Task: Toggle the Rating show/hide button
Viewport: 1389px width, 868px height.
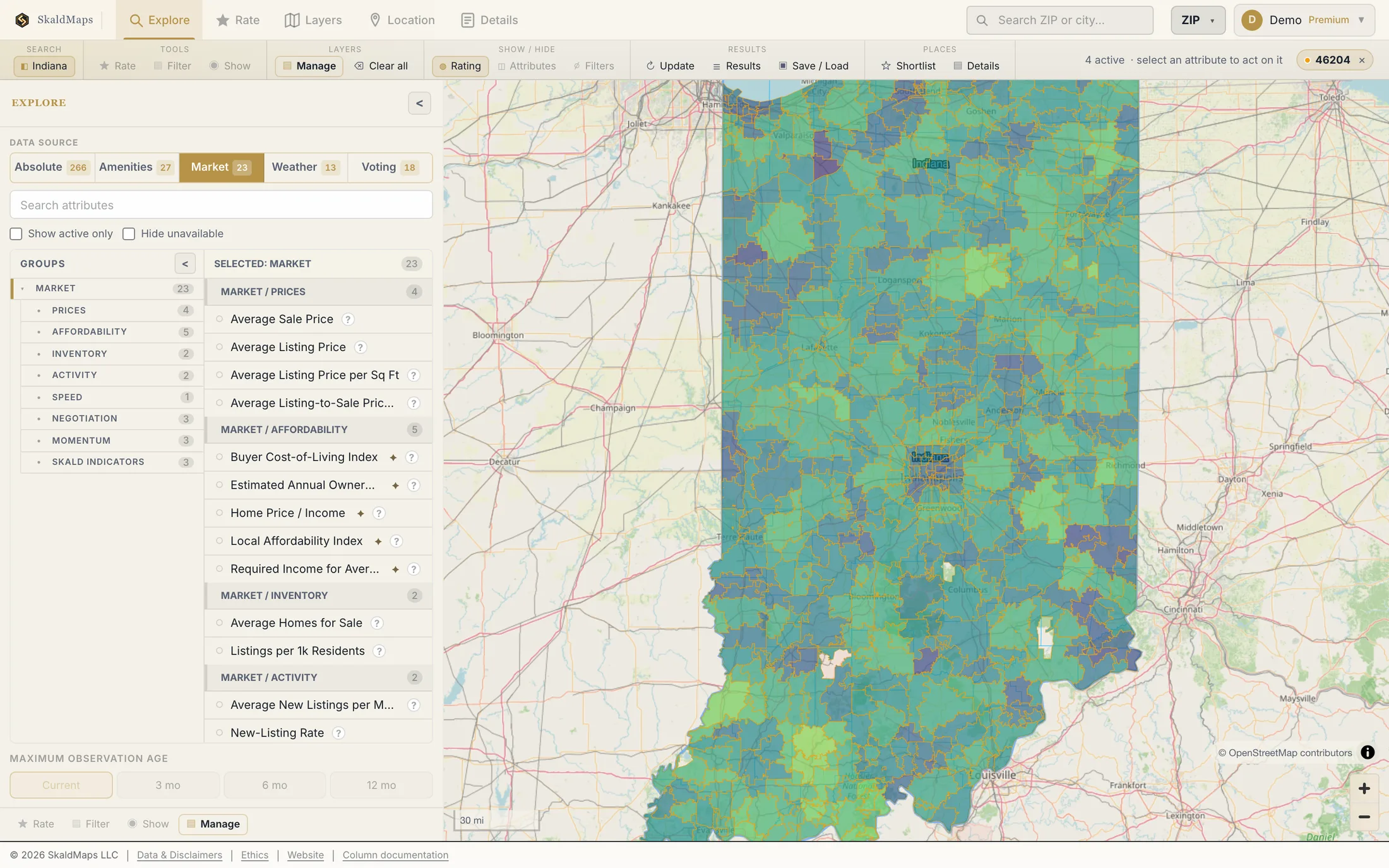Action: click(x=460, y=66)
